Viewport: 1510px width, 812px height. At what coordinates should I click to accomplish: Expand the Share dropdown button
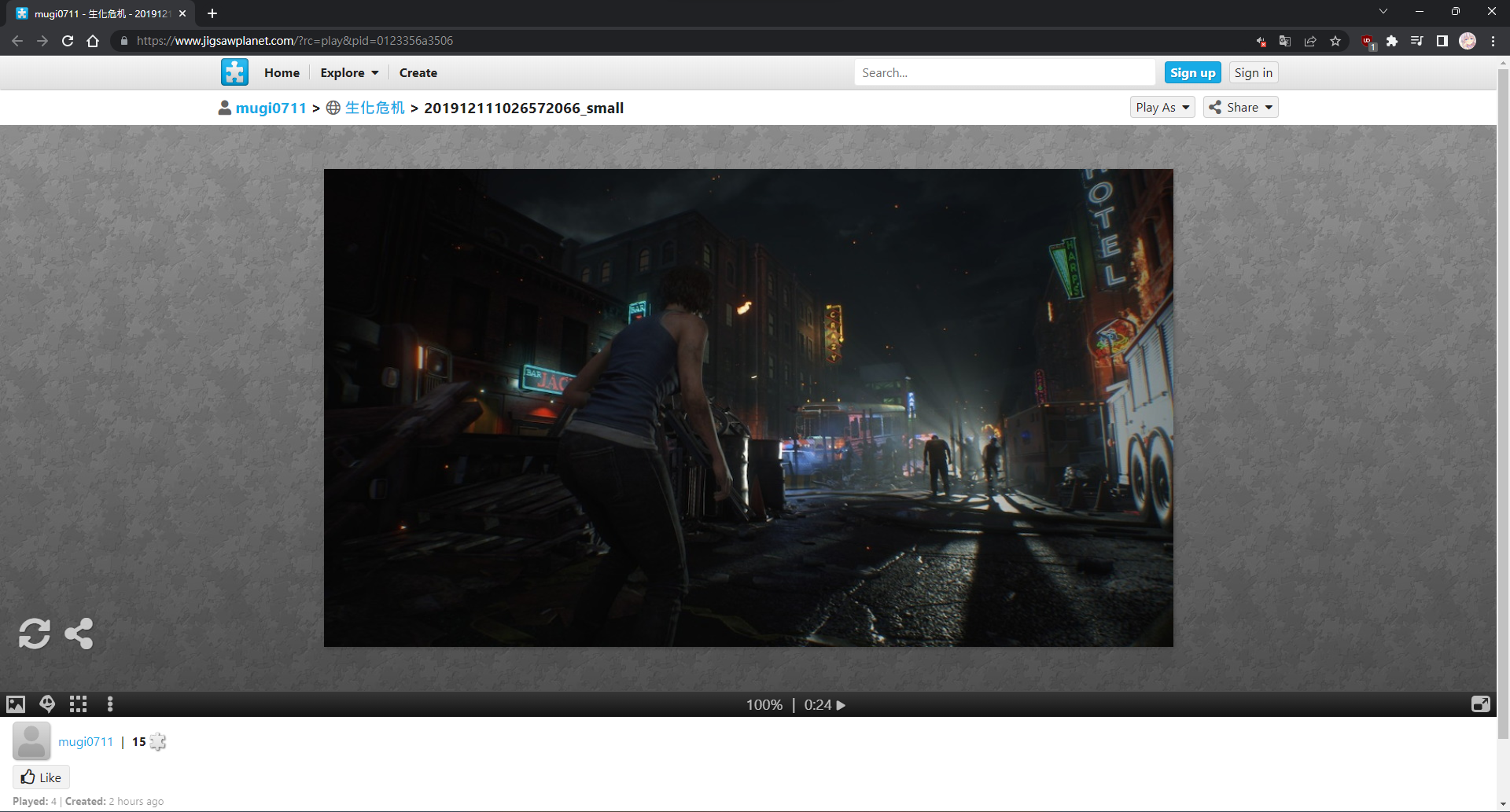point(1240,107)
